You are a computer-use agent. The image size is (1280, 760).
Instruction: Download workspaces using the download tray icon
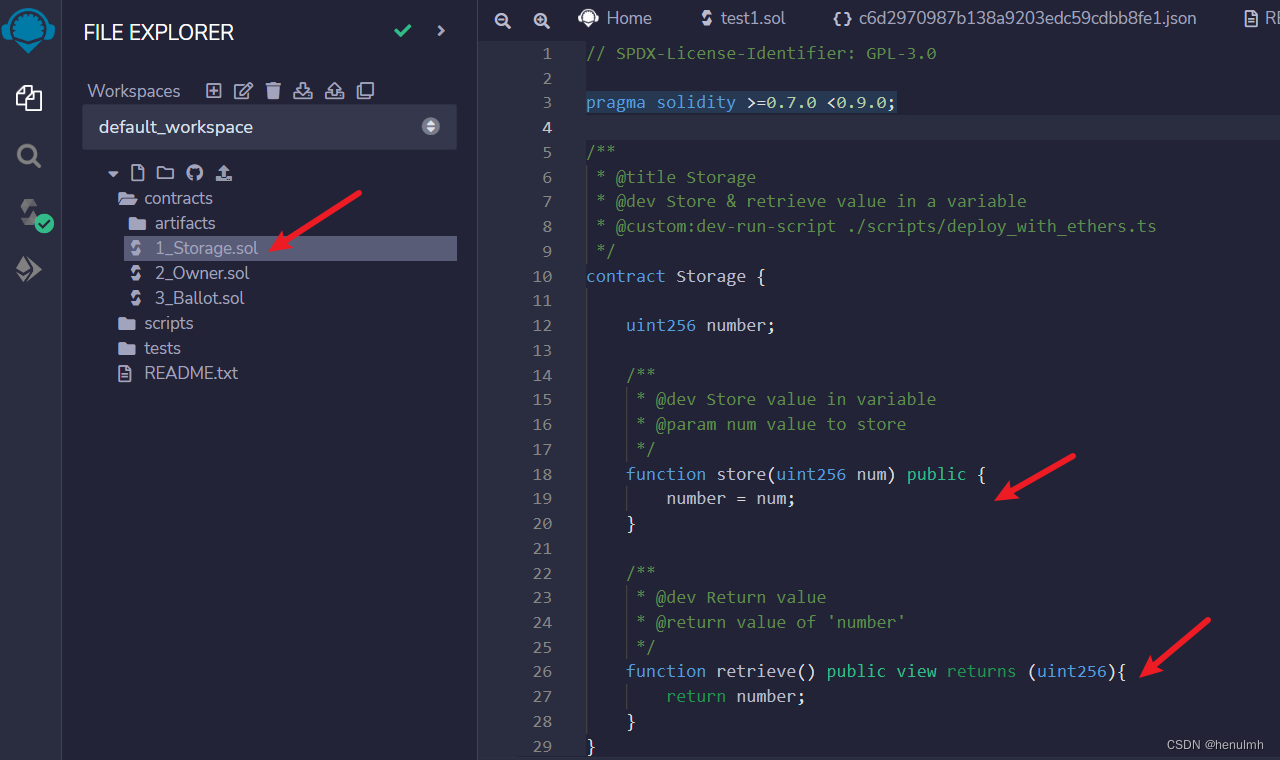tap(303, 91)
